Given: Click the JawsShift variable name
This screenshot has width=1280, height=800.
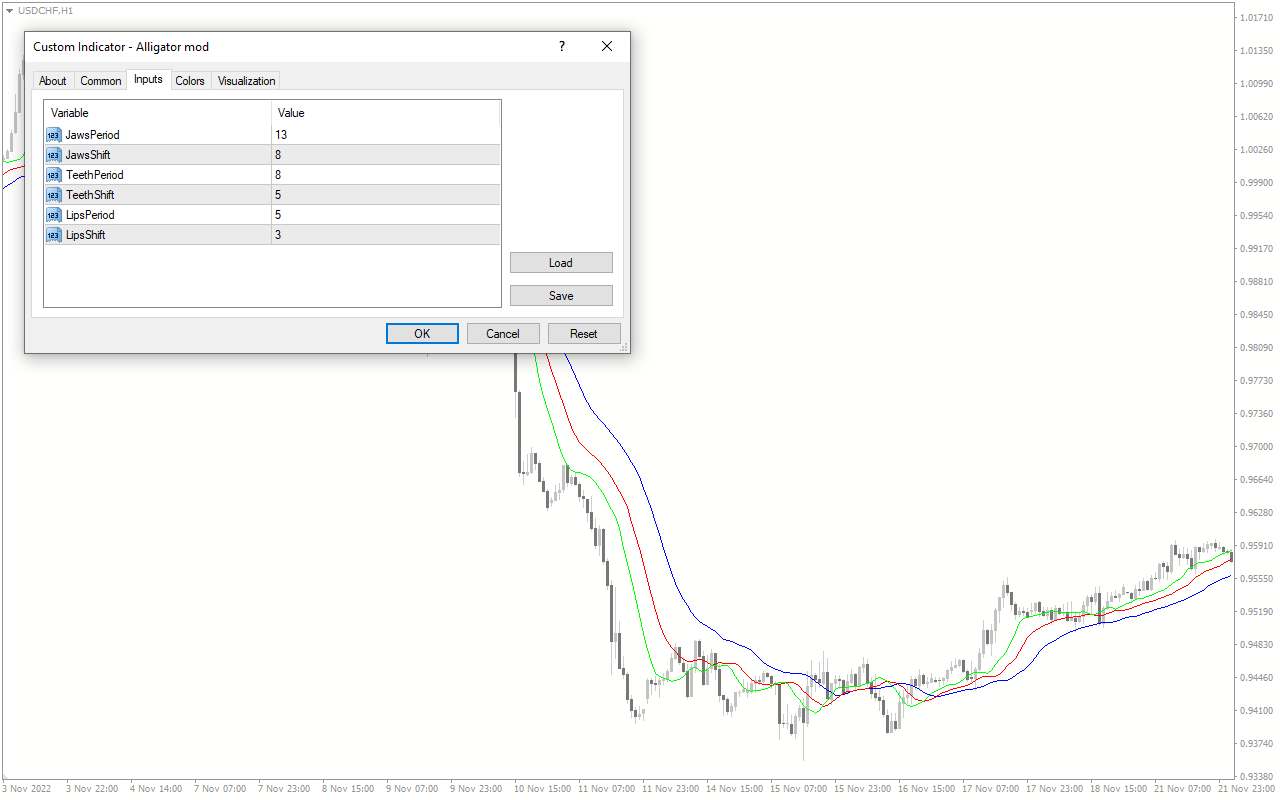Looking at the screenshot, I should pos(88,155).
